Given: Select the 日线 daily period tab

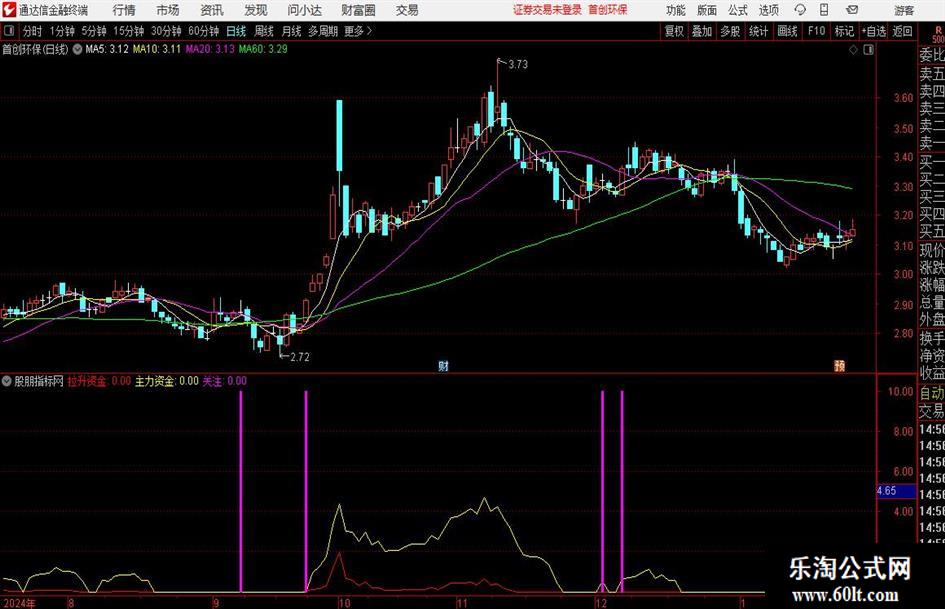Looking at the screenshot, I should pyautogui.click(x=236, y=31).
